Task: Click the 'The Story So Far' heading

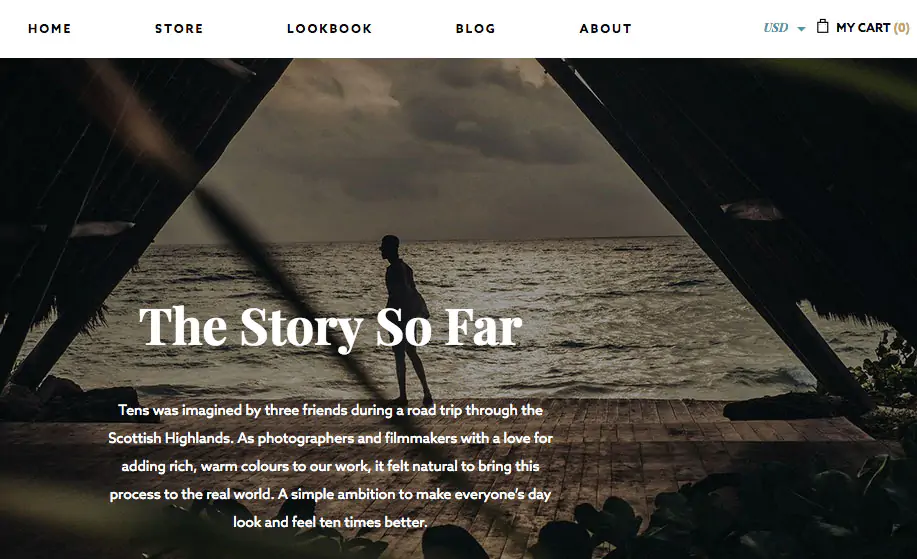Action: (330, 327)
